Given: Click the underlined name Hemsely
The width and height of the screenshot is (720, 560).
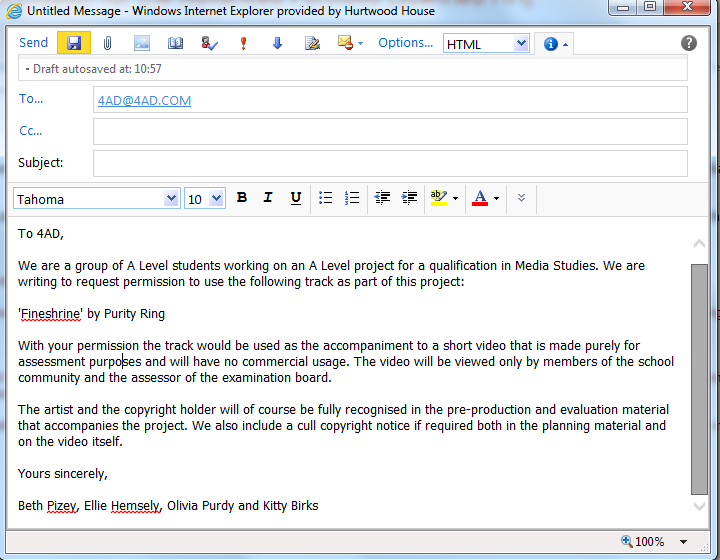Looking at the screenshot, I should [x=135, y=506].
